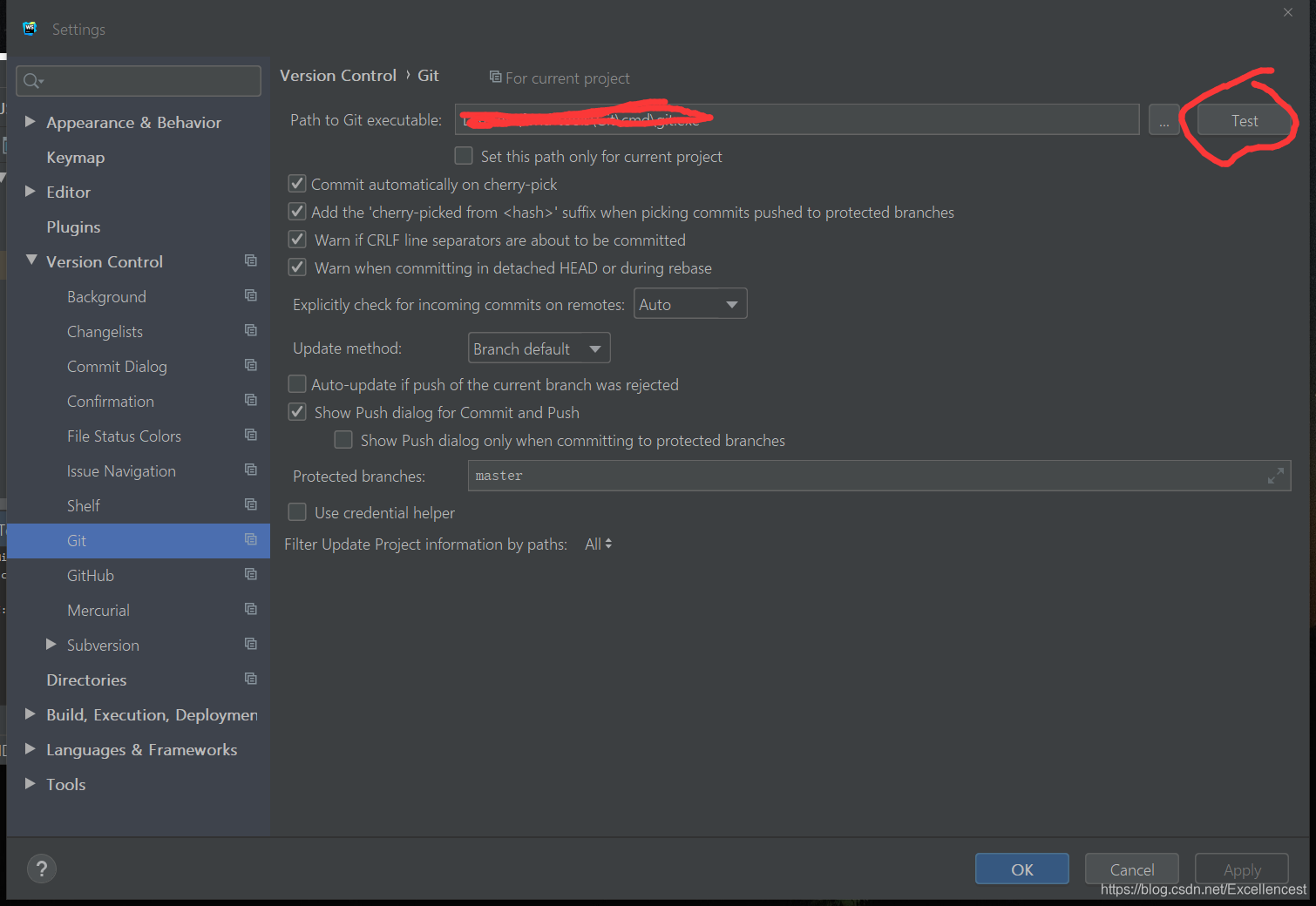Click the project-level icon beside GitHub

point(251,574)
